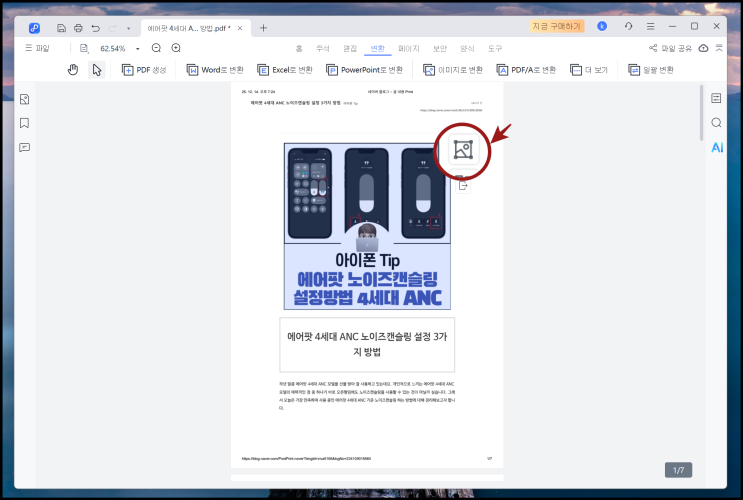
Task: Convert to Word with Word로 변환
Action: point(215,70)
